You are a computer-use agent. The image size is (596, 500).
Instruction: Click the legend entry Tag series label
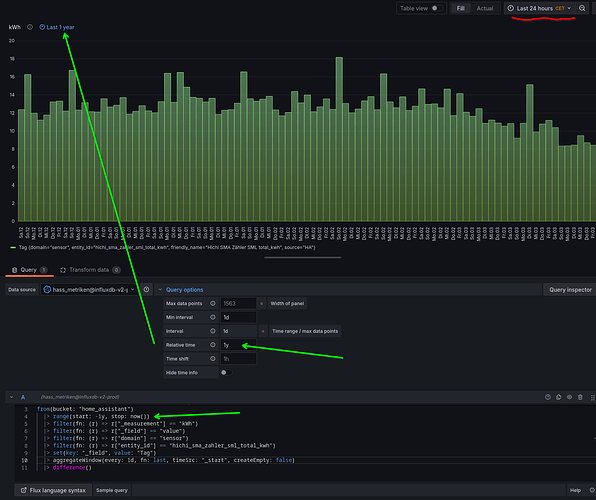coord(167,248)
